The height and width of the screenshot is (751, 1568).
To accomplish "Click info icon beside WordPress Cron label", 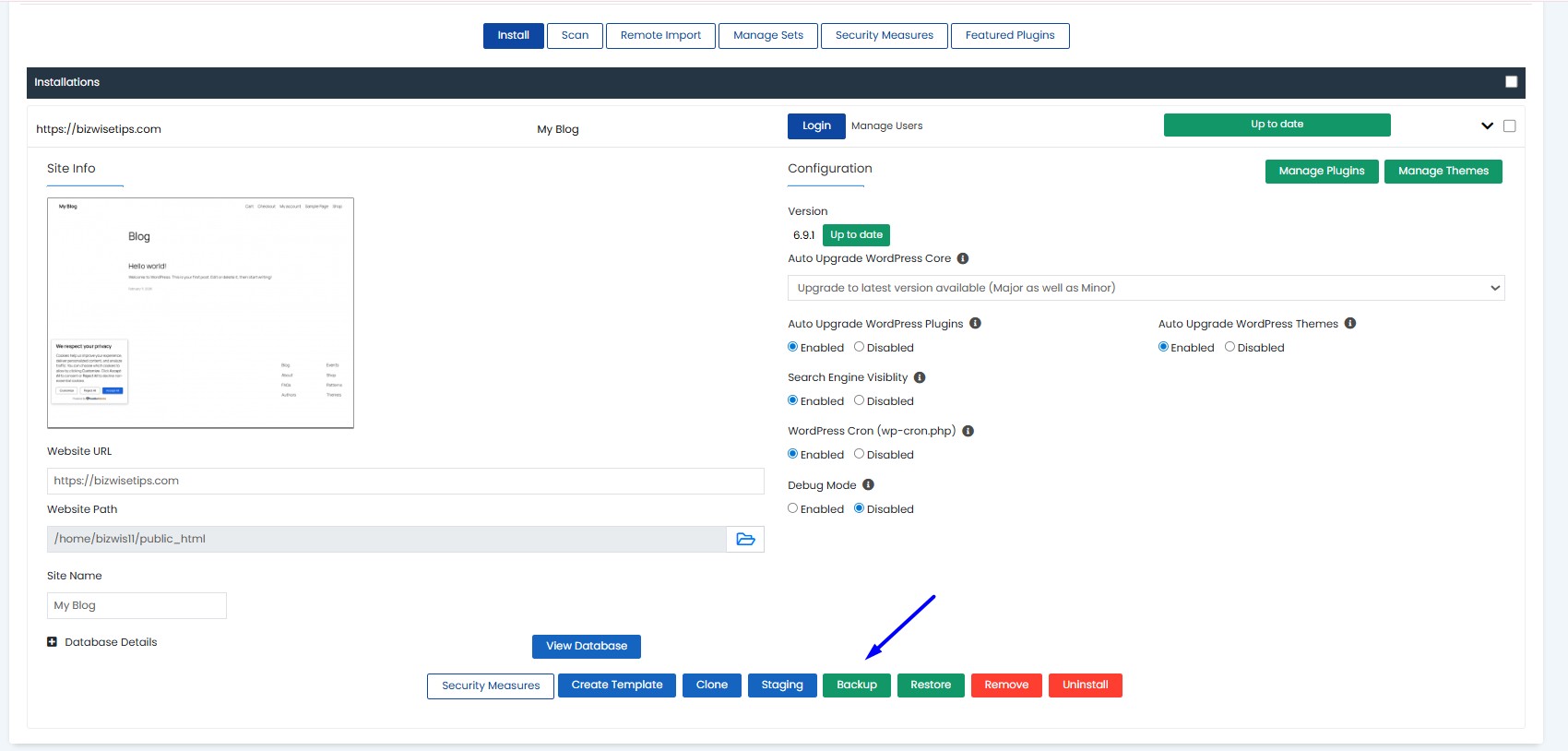I will click(x=968, y=431).
